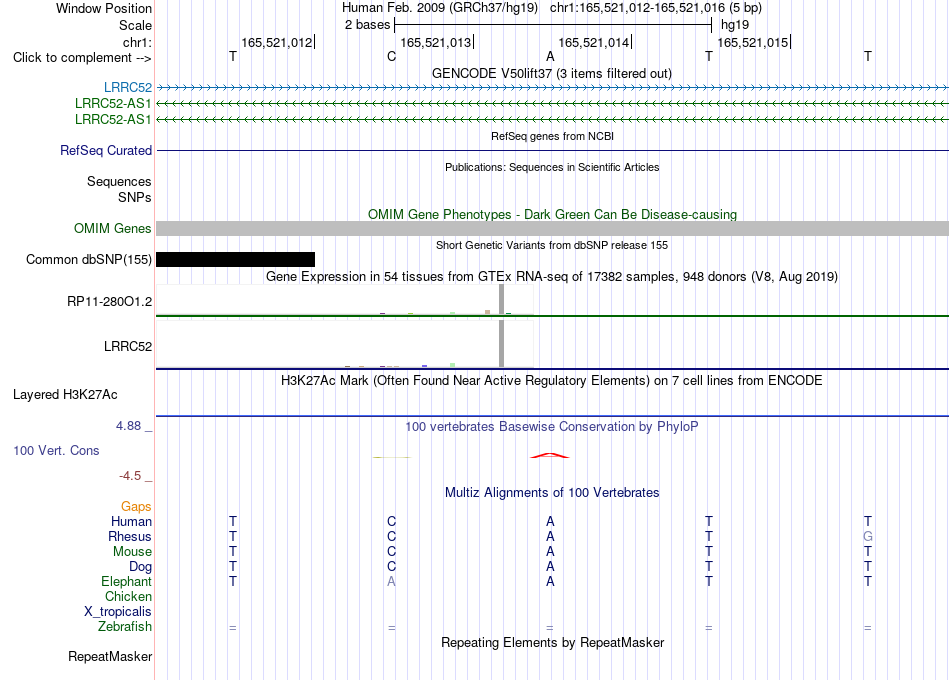Click the lower LRRC52-AS1 transcript label
950x680 pixels.
[113, 119]
